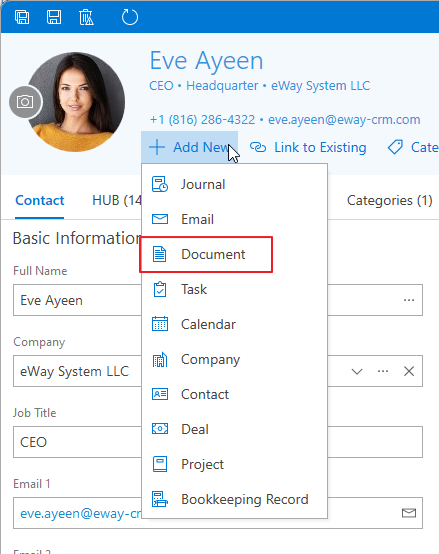Click the Job Title CEO field
The height and width of the screenshot is (554, 439).
(x=218, y=442)
